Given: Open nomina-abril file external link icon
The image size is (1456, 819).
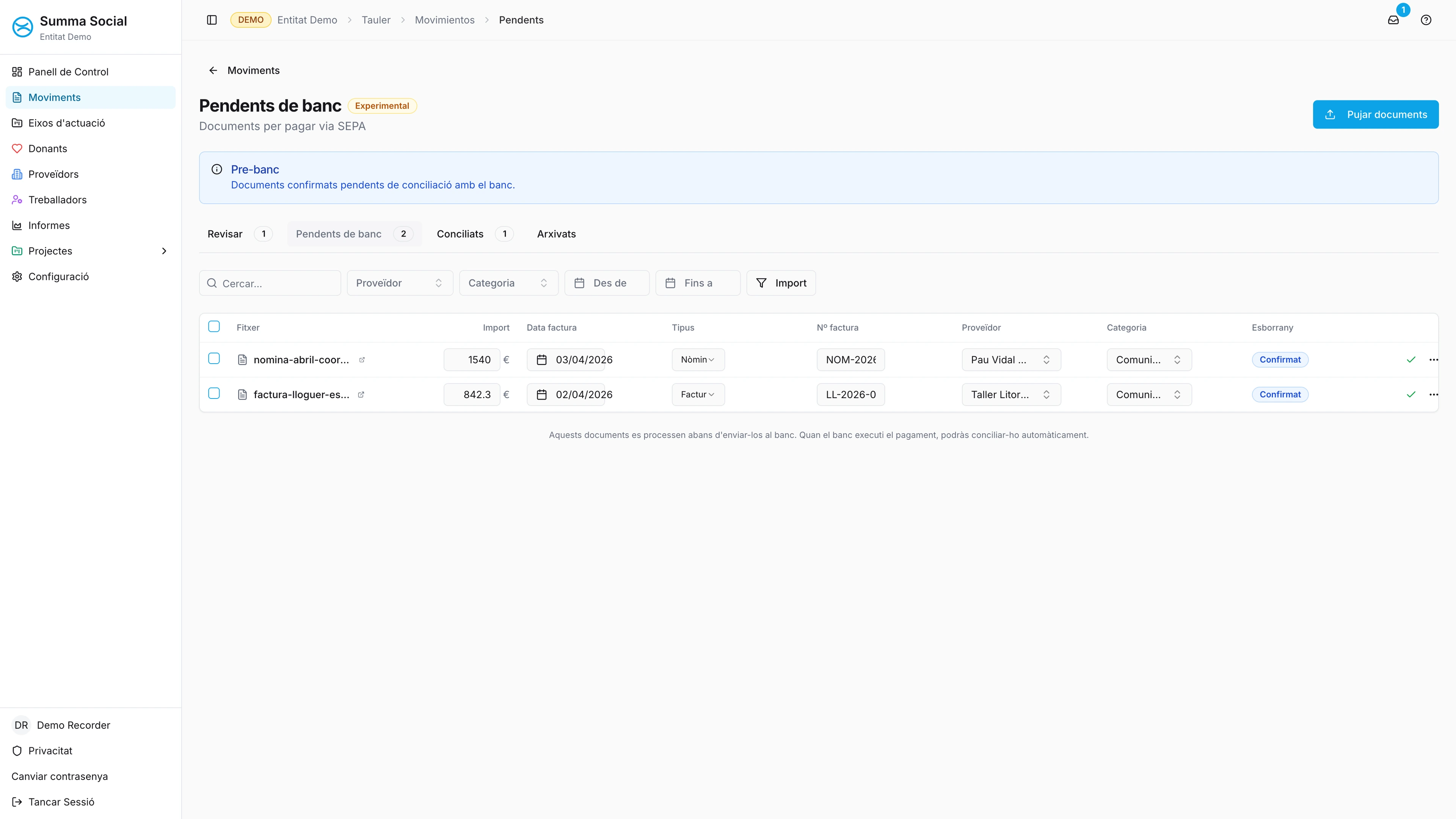Looking at the screenshot, I should (362, 359).
